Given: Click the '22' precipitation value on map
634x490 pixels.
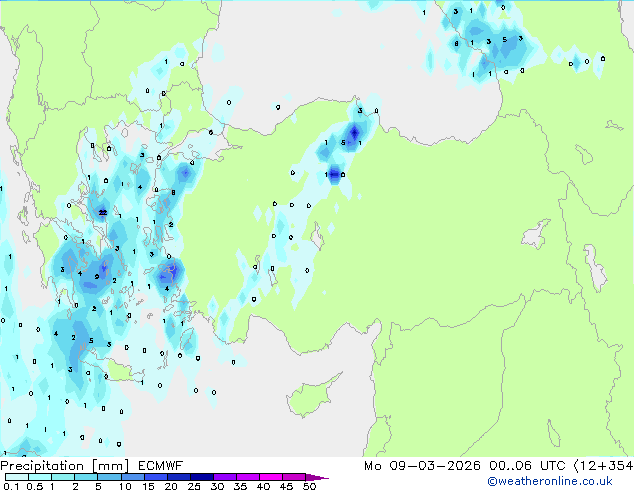Looking at the screenshot, I should click(x=103, y=212).
